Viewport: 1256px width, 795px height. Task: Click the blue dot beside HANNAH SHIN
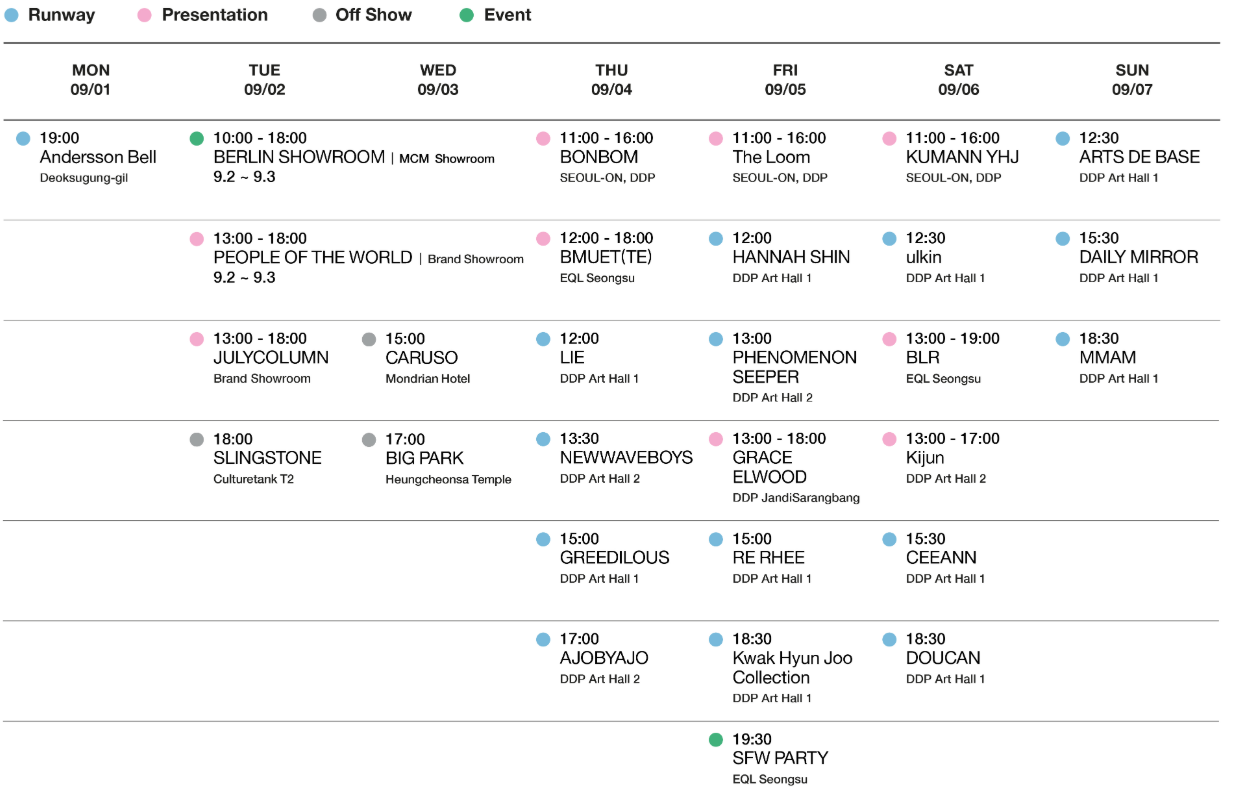(715, 238)
